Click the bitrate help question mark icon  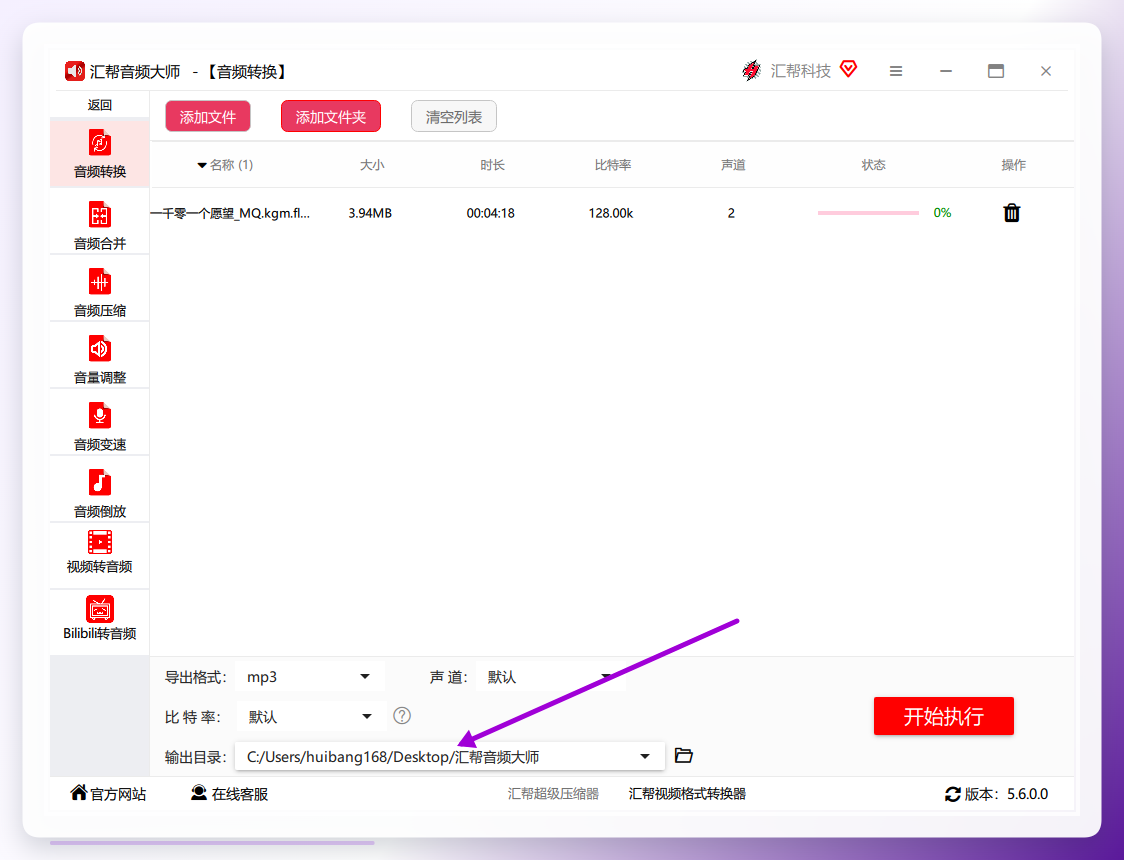pyautogui.click(x=402, y=715)
